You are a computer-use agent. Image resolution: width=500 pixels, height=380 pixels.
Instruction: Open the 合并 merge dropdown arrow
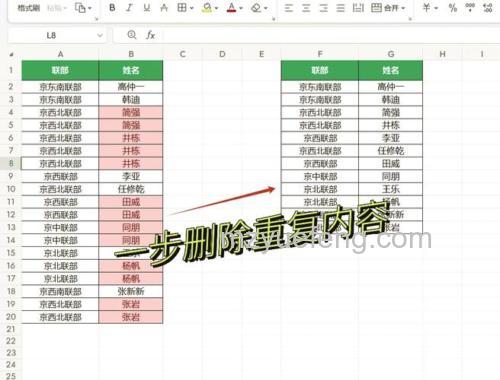coord(403,8)
